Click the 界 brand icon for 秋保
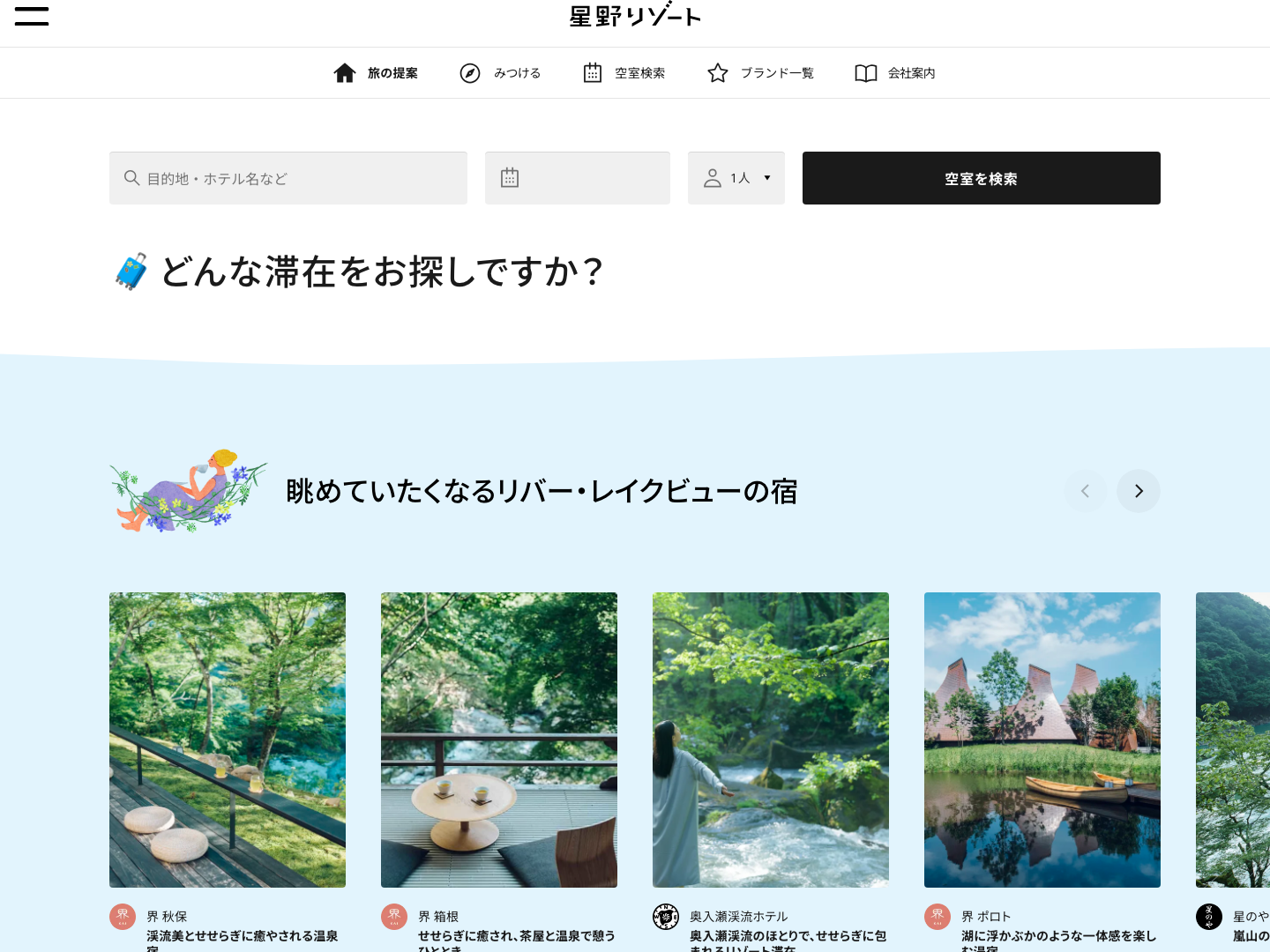1270x952 pixels. (x=123, y=917)
